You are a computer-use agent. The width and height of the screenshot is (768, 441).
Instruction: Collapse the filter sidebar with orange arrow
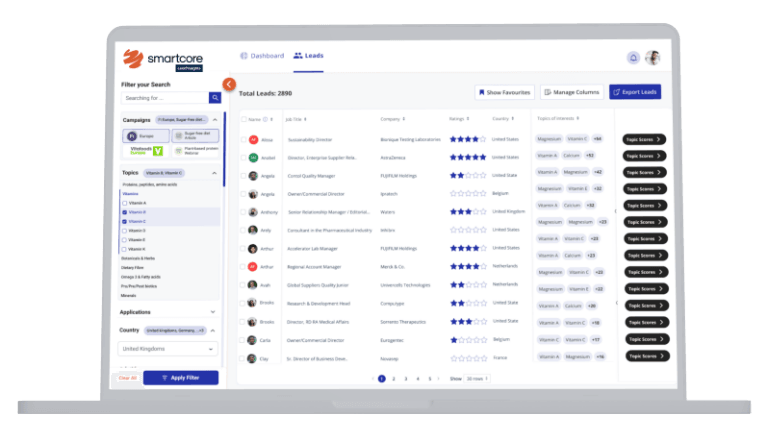(x=229, y=85)
